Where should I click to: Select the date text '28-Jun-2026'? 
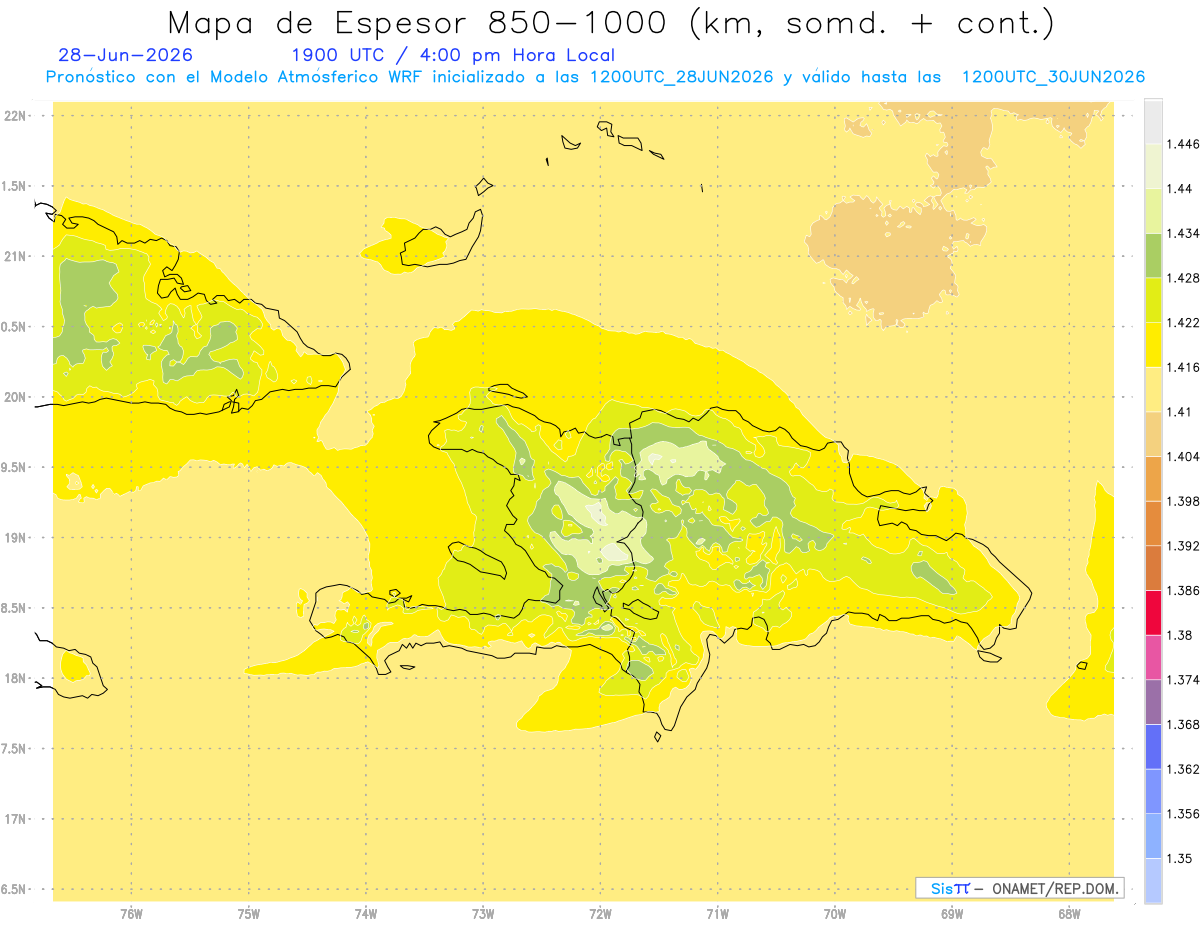coord(126,55)
